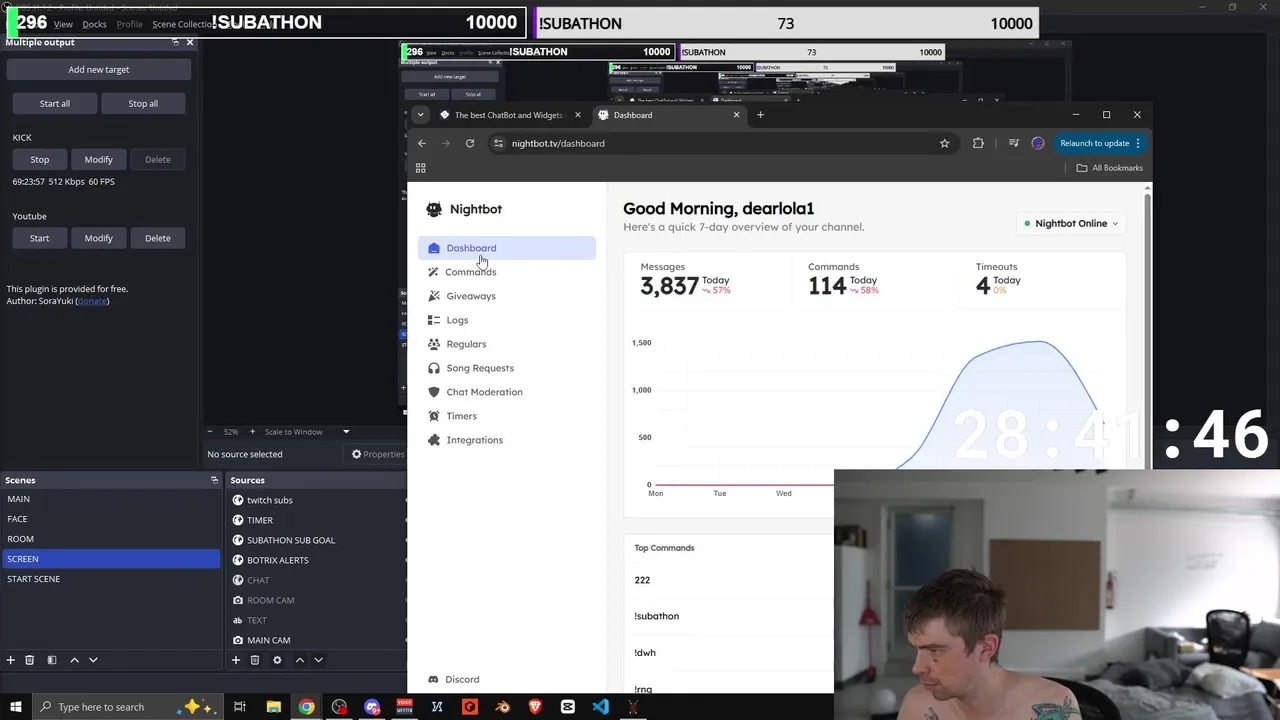Stop the KICK output

pos(39,160)
